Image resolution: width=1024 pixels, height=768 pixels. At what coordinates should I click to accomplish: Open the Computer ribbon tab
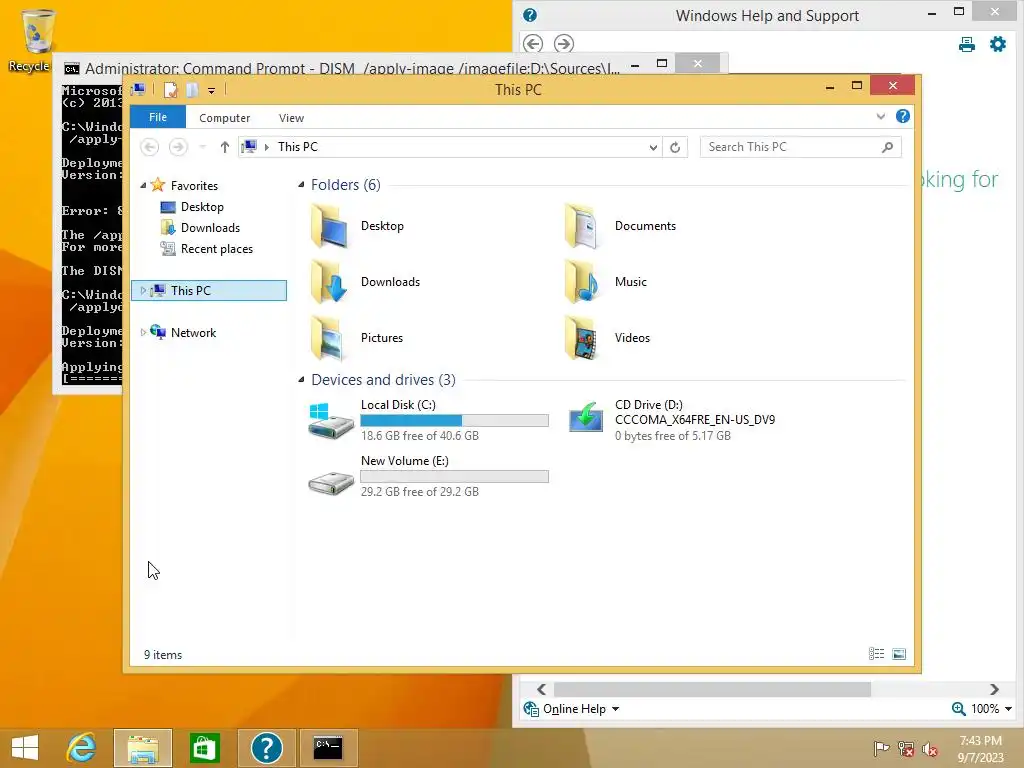click(225, 118)
